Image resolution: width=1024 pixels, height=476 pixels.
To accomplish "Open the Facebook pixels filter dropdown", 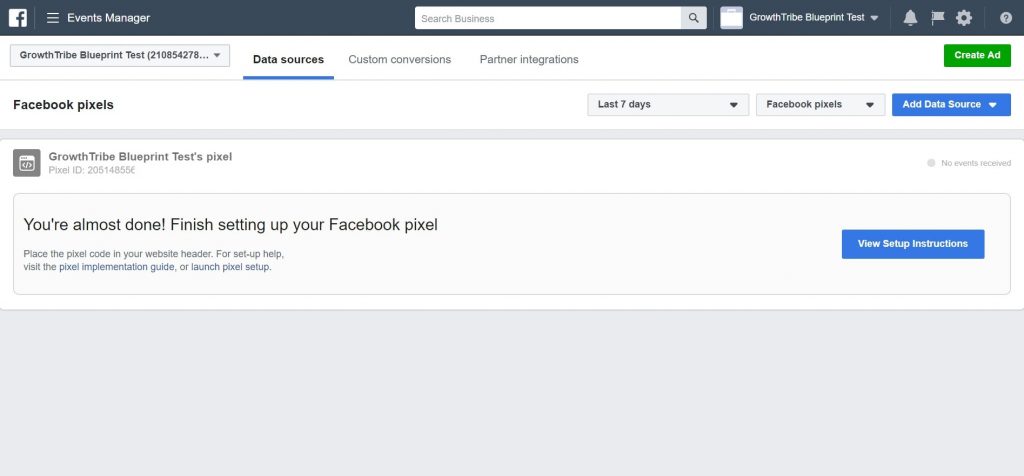I will tap(820, 104).
